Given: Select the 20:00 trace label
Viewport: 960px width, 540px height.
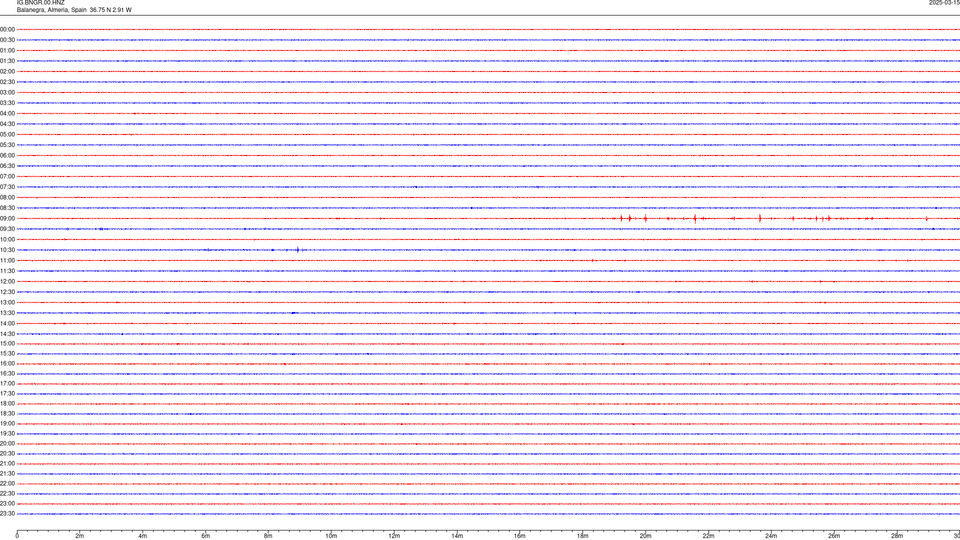Looking at the screenshot, I should click(7, 444).
